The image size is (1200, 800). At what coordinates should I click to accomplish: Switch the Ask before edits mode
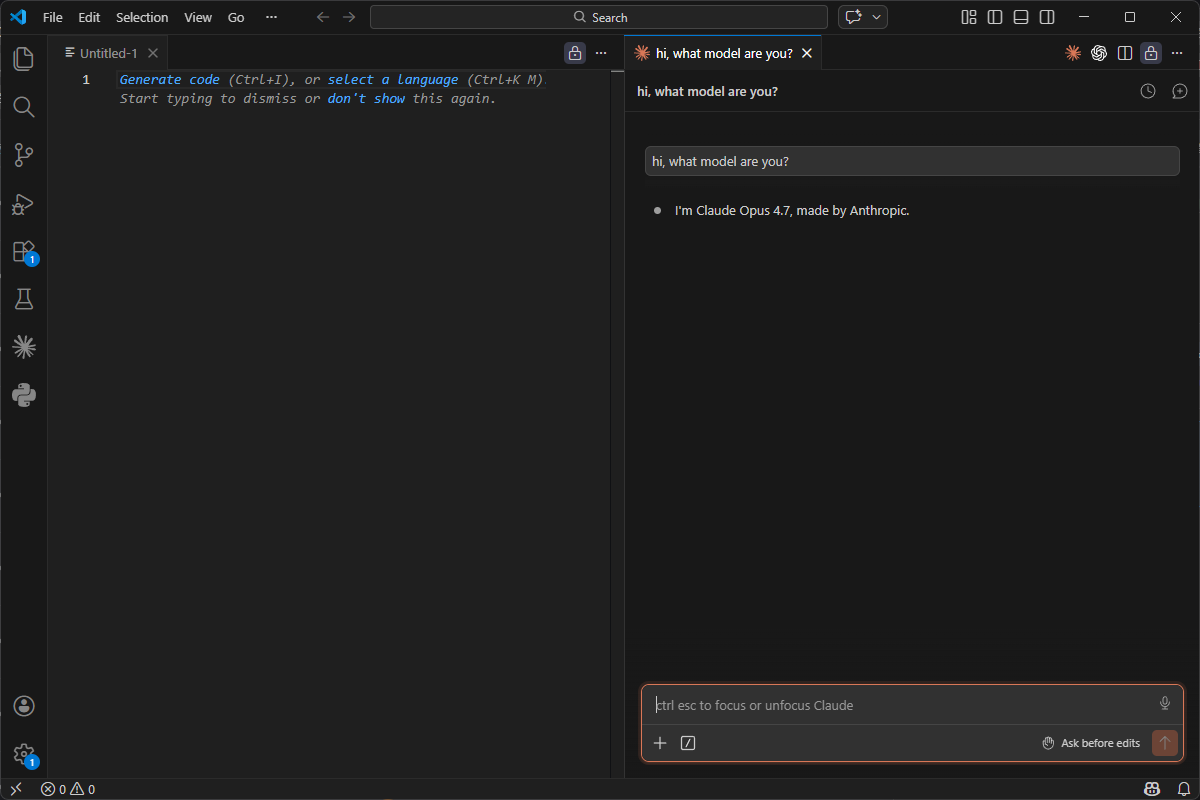(x=1091, y=743)
